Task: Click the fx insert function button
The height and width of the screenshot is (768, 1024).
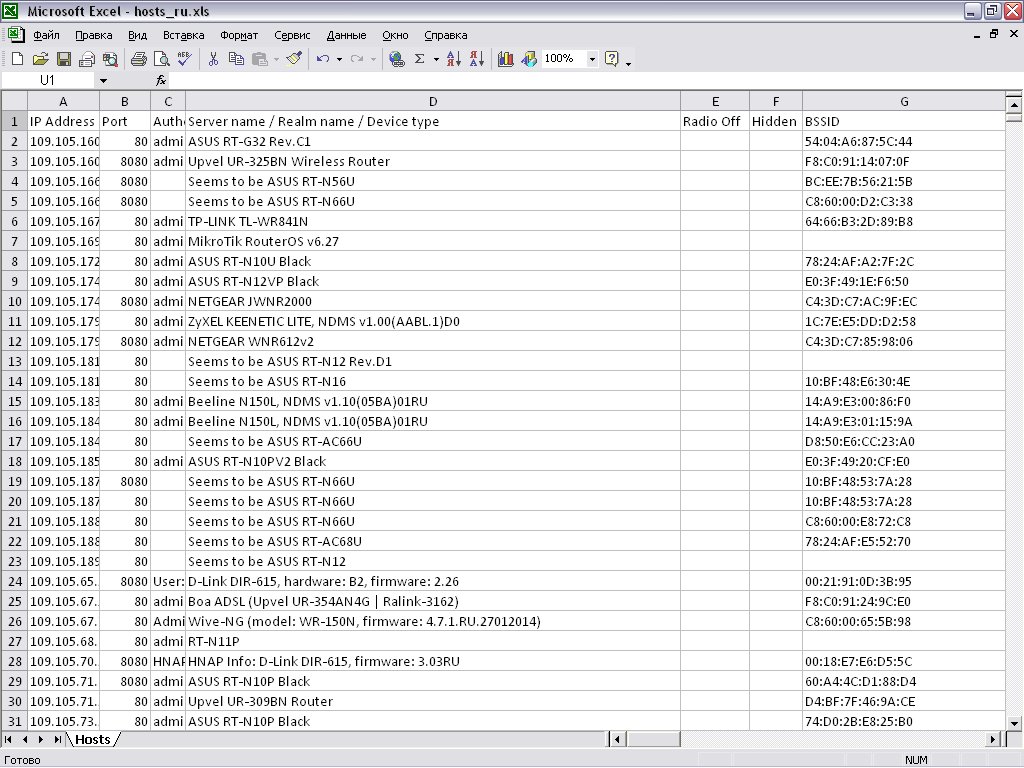Action: [161, 80]
